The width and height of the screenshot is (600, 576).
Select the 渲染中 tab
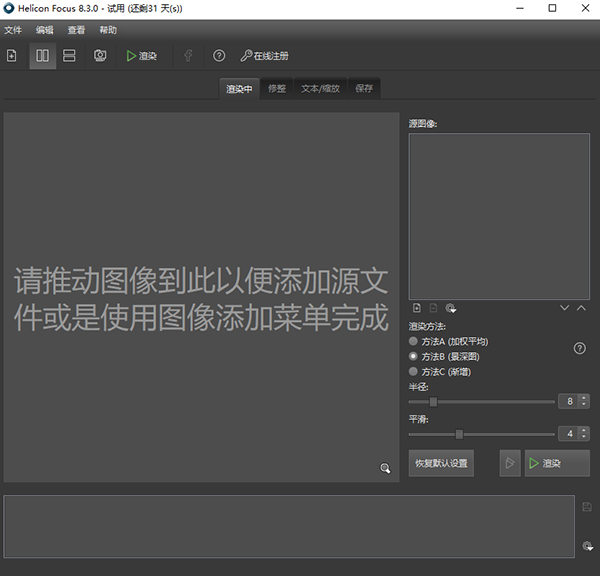(x=239, y=89)
